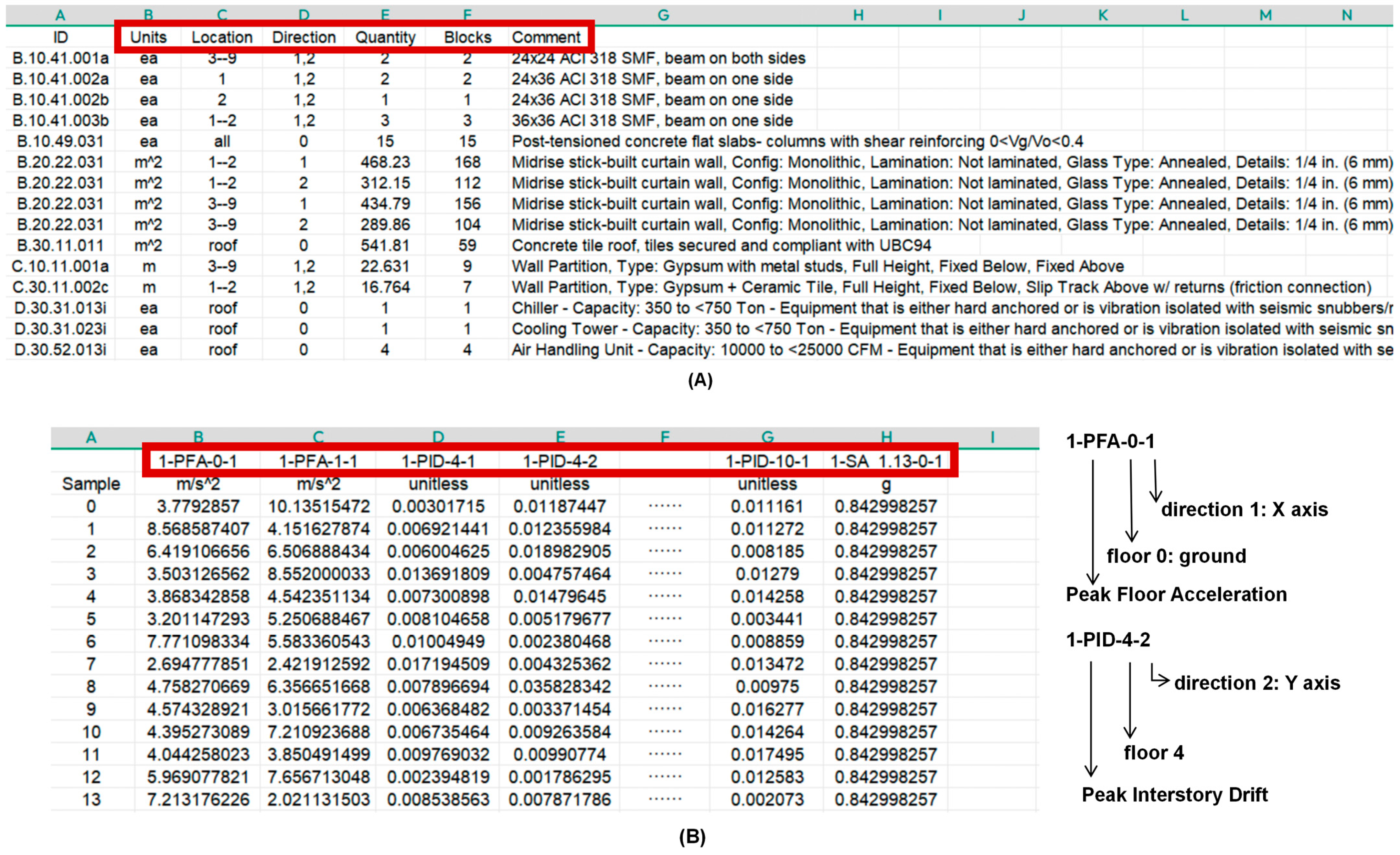Click the 1-SA 1.13-0-1 header cell
Image resolution: width=1400 pixels, height=855 pixels.
886,461
